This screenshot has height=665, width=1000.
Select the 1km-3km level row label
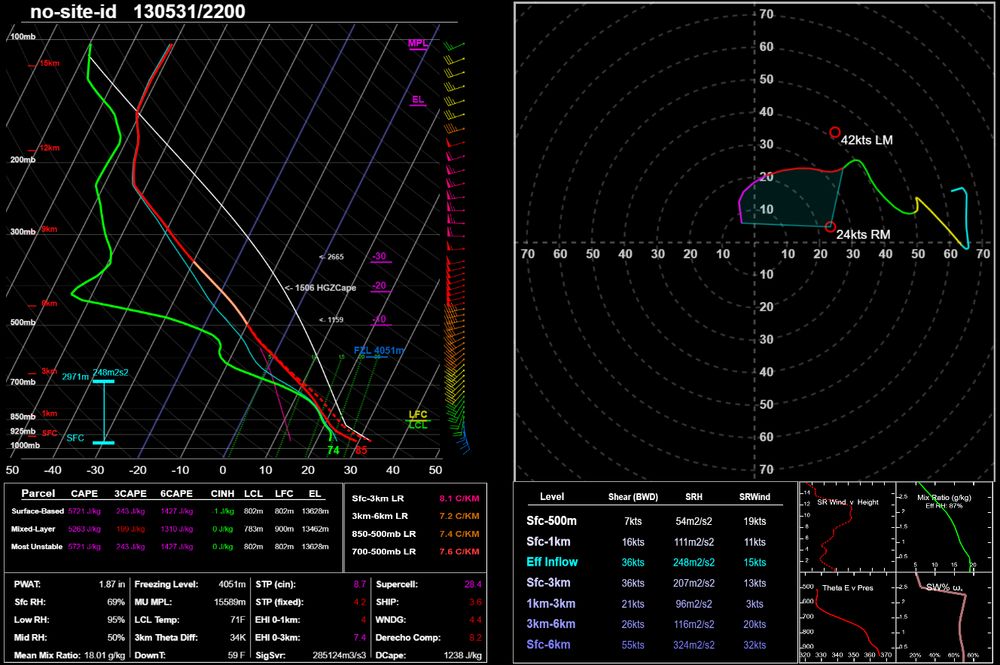tap(551, 604)
